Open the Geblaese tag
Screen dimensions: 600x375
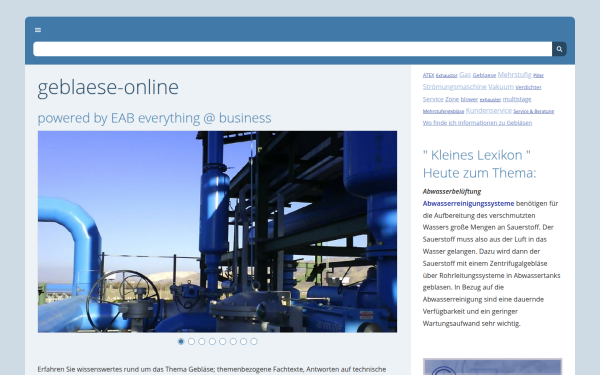pos(484,75)
